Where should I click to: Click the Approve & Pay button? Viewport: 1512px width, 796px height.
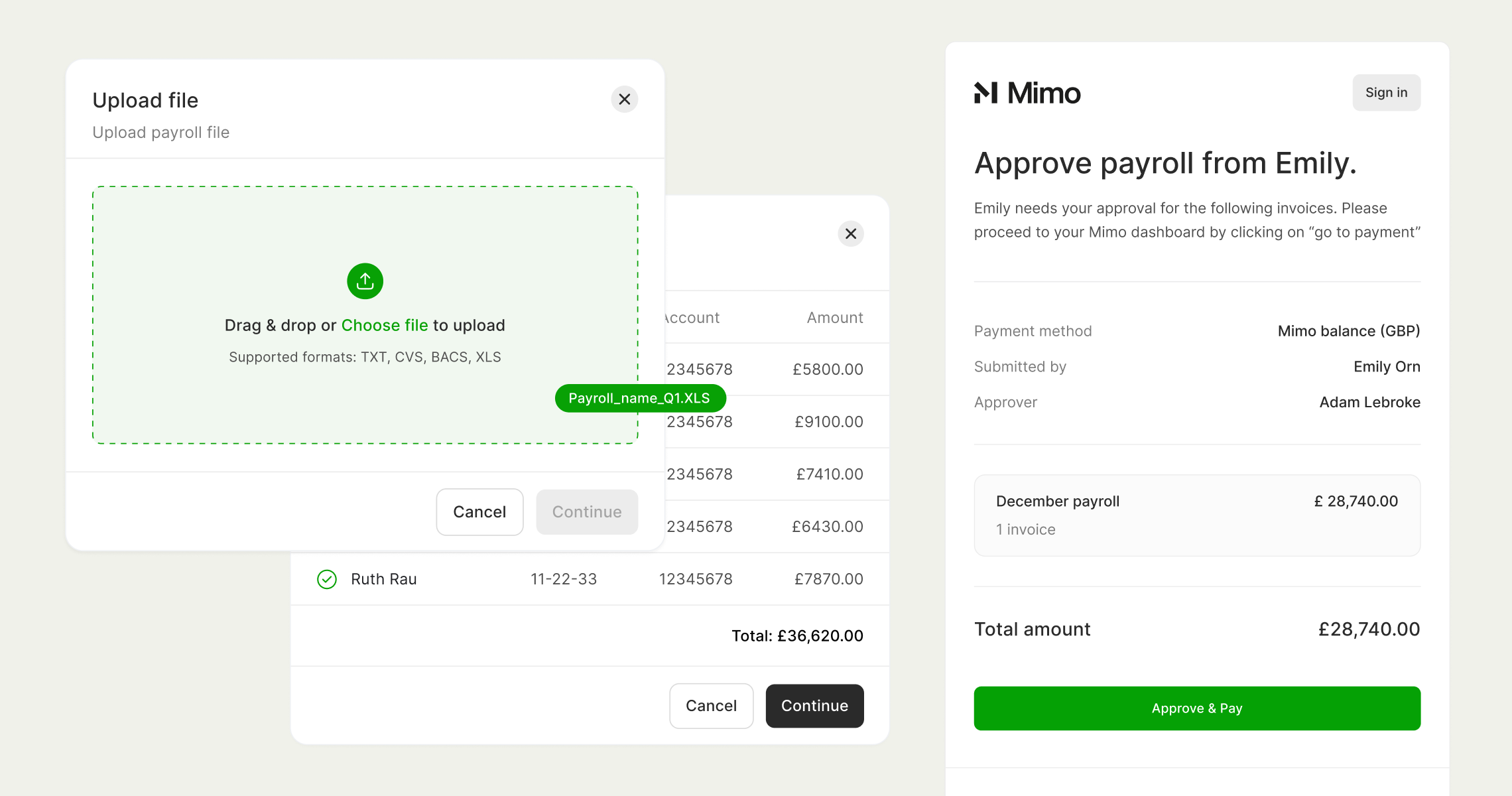click(x=1197, y=708)
